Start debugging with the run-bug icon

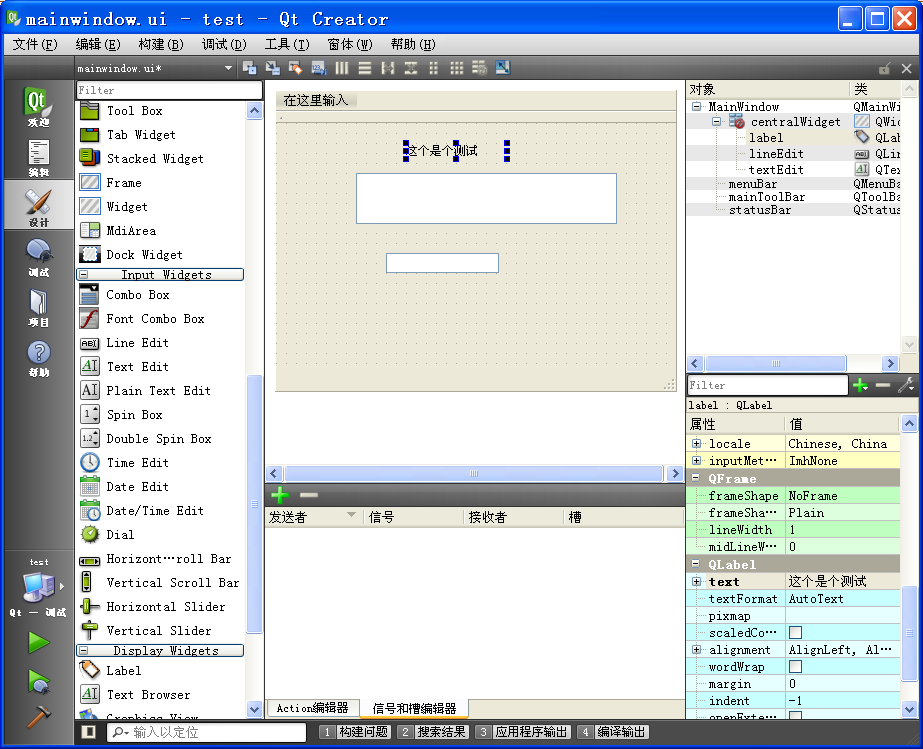click(x=38, y=681)
